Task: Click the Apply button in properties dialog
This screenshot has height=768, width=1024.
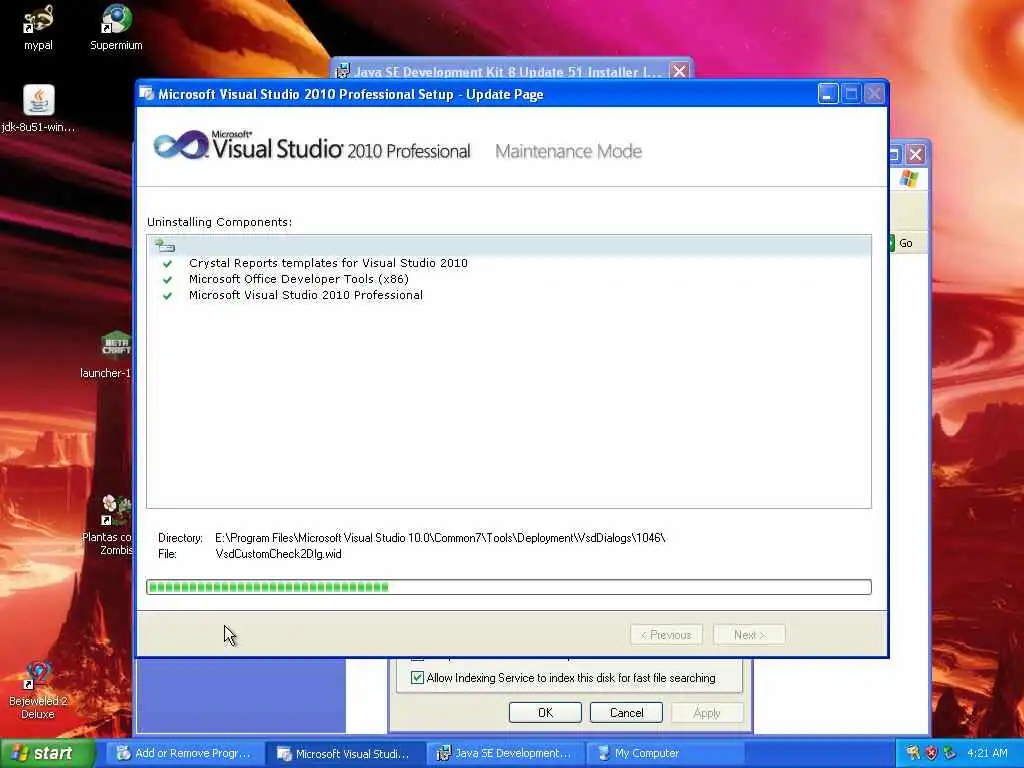Action: point(707,712)
